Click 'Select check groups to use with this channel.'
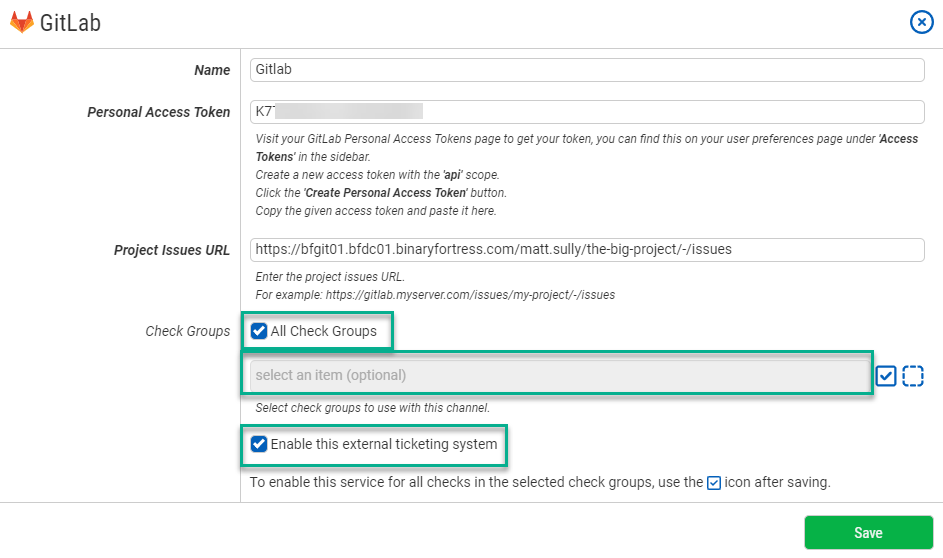Screen dimensions: 943x558 tap(373, 408)
